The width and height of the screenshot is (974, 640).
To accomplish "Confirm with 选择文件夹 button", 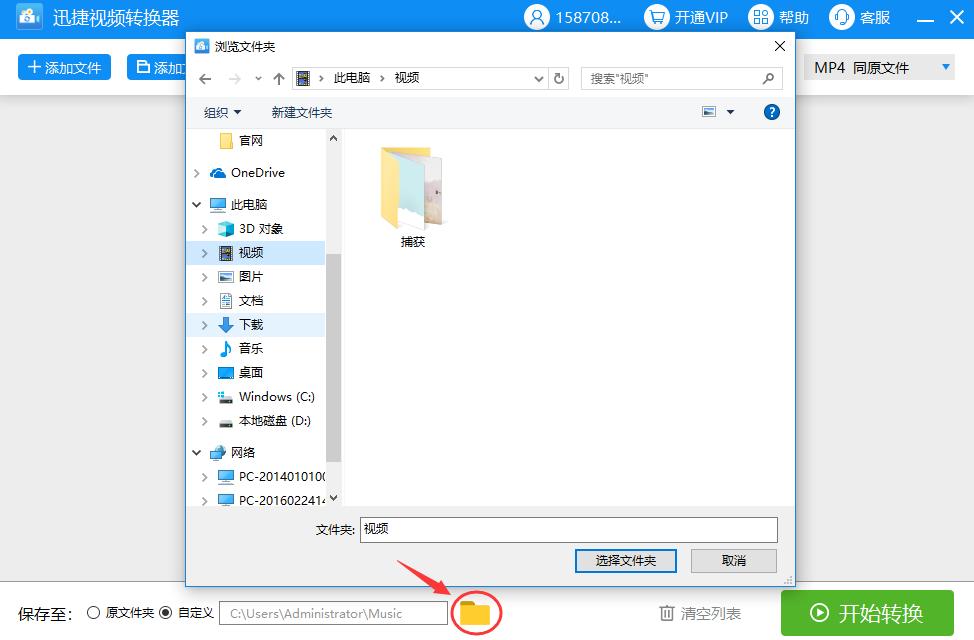I will click(626, 560).
